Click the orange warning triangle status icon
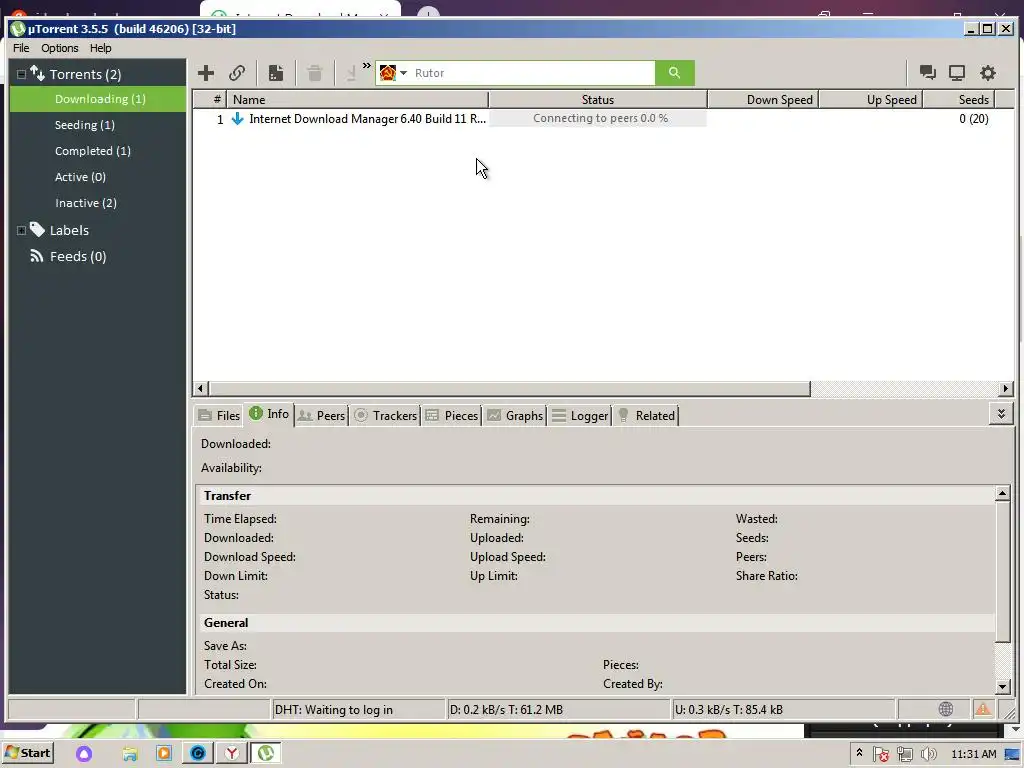Image resolution: width=1024 pixels, height=768 pixels. pyautogui.click(x=983, y=709)
